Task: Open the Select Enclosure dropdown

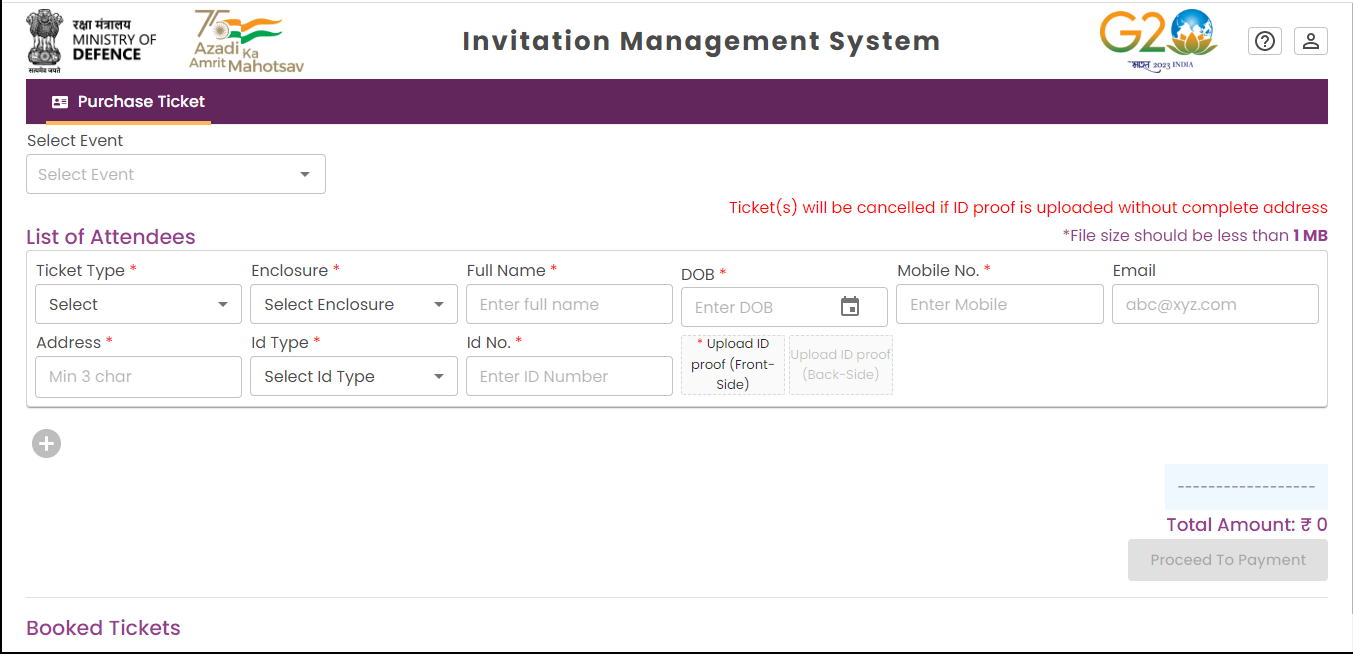Action: (x=353, y=304)
